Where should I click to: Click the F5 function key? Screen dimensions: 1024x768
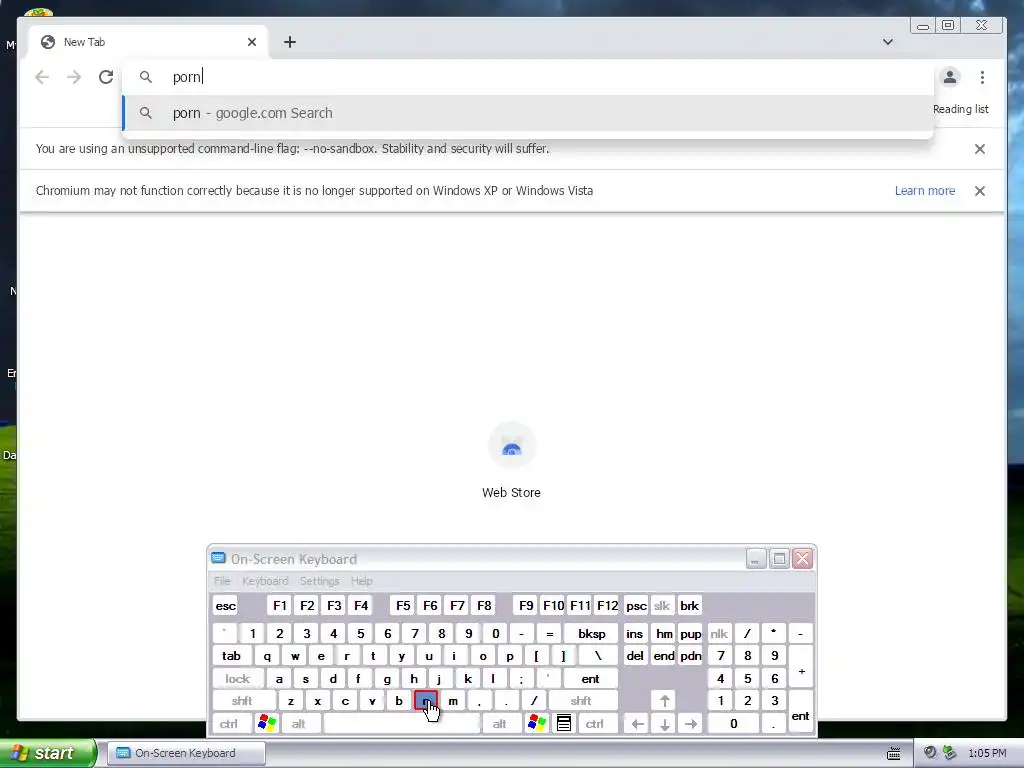coord(403,605)
